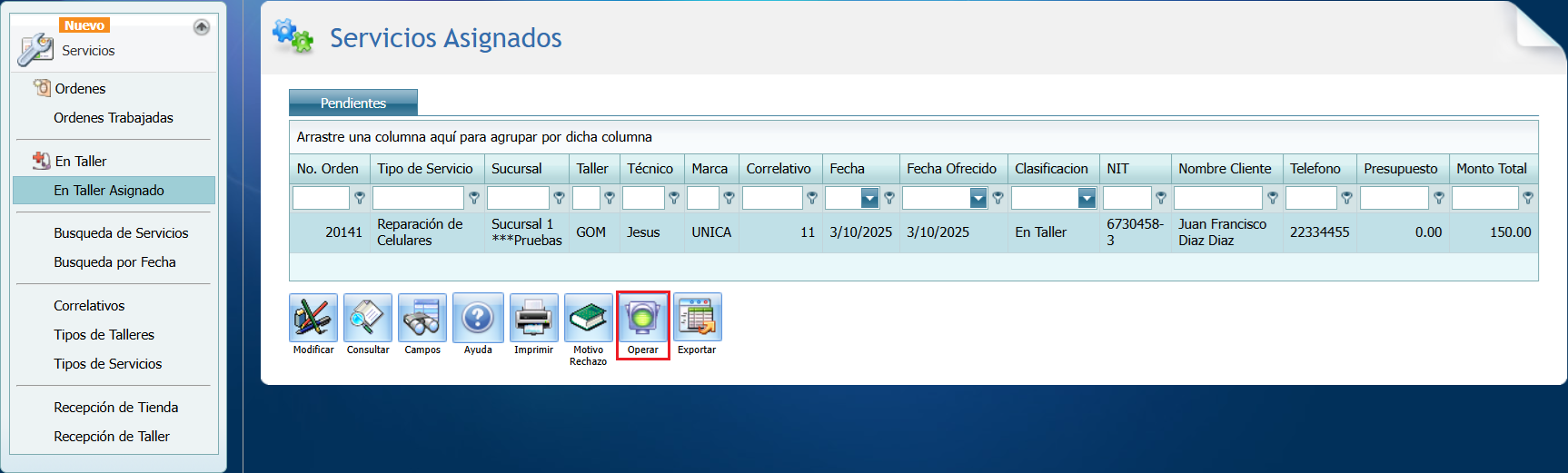Screen dimensions: 1568x473
Task: Click filter icon for Fecha Ofrecido column
Action: [x=997, y=198]
